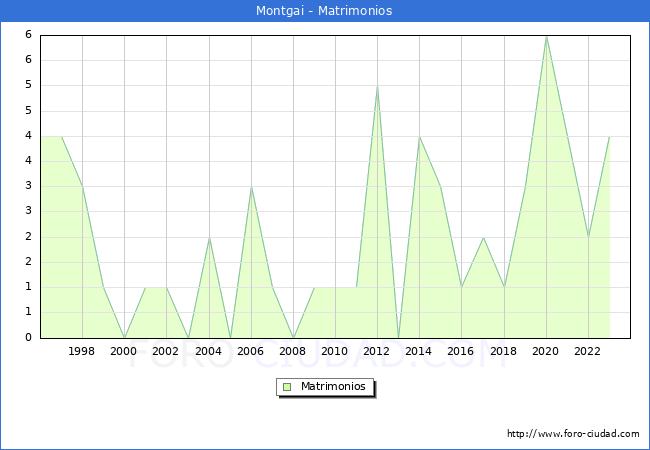Click the 2010 x-axis label

(x=334, y=351)
